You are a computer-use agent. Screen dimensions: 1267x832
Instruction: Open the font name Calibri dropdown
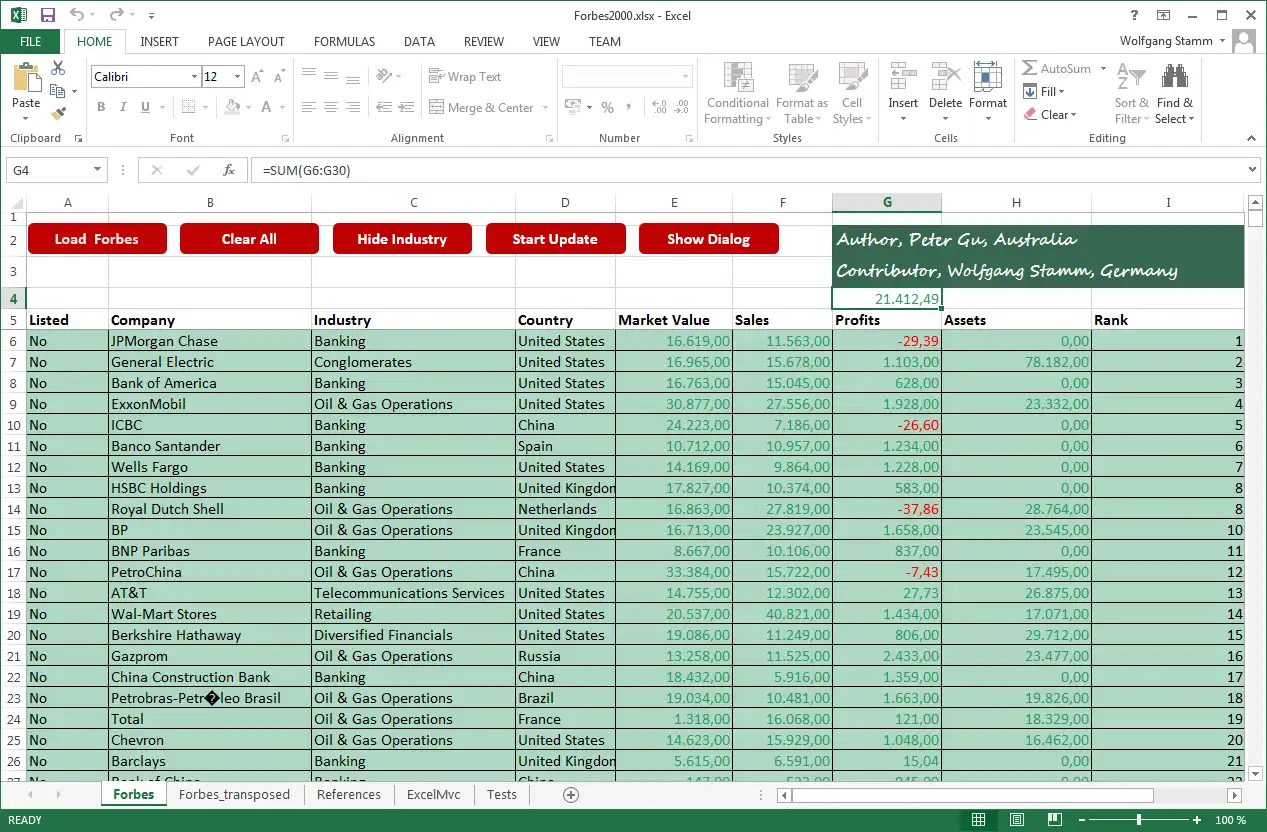(x=194, y=77)
